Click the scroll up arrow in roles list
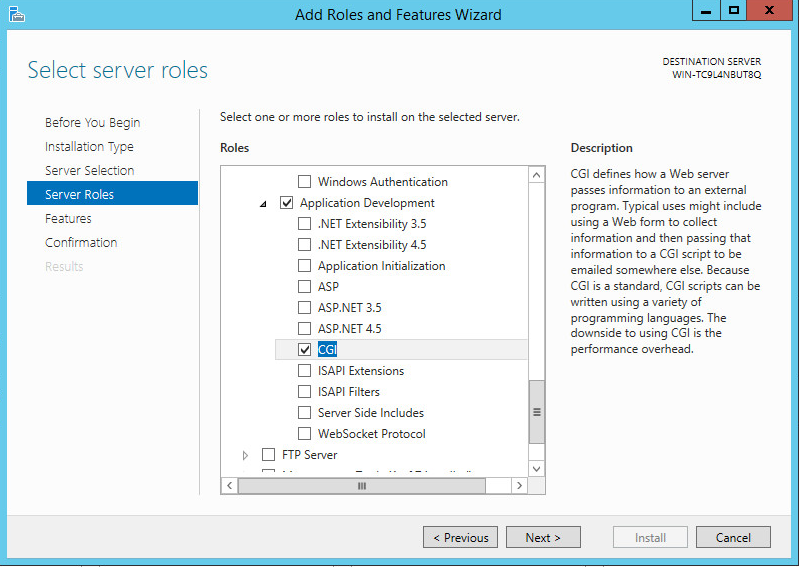 [536, 175]
